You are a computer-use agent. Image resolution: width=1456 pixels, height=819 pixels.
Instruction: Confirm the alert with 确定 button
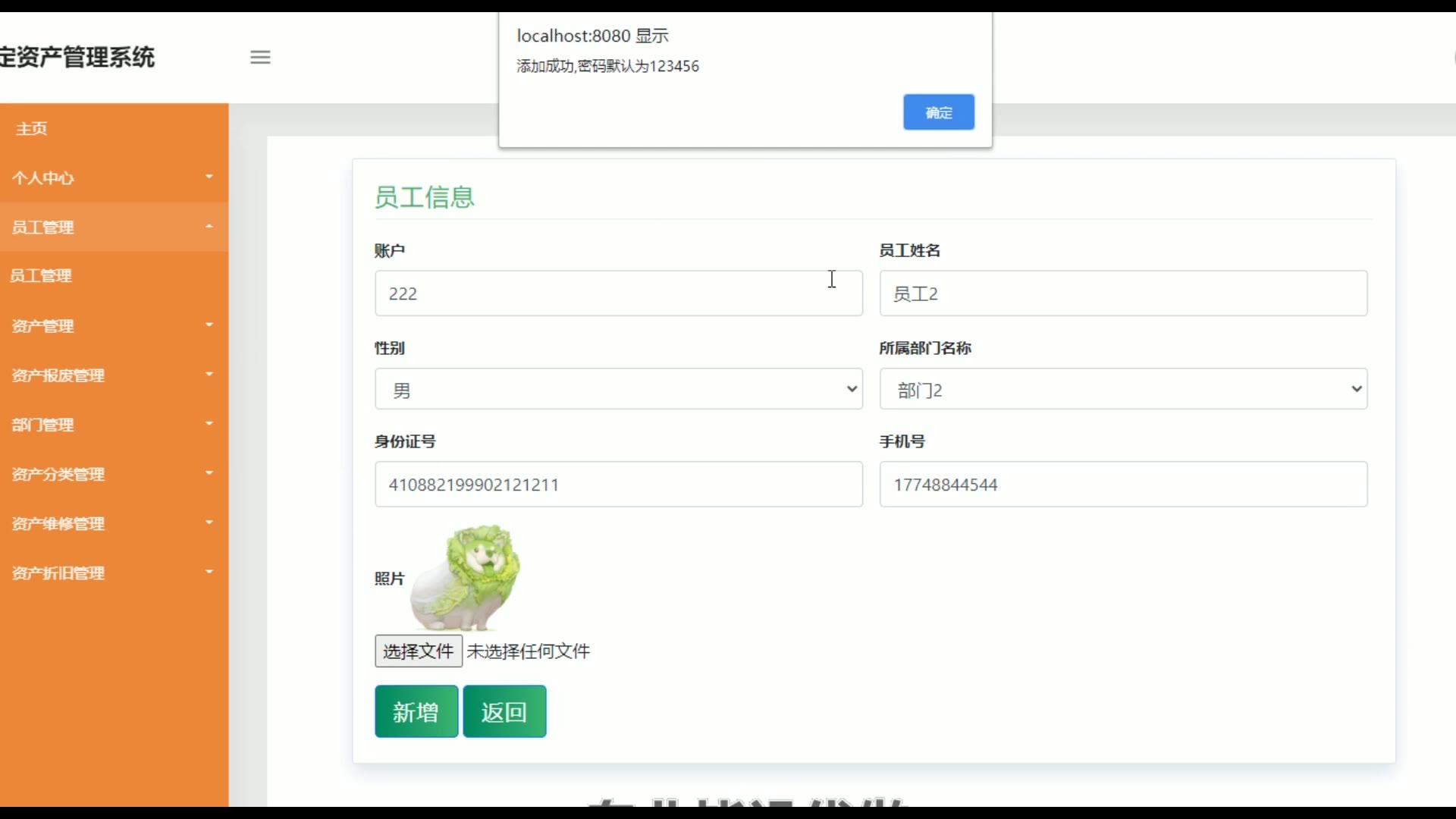938,112
